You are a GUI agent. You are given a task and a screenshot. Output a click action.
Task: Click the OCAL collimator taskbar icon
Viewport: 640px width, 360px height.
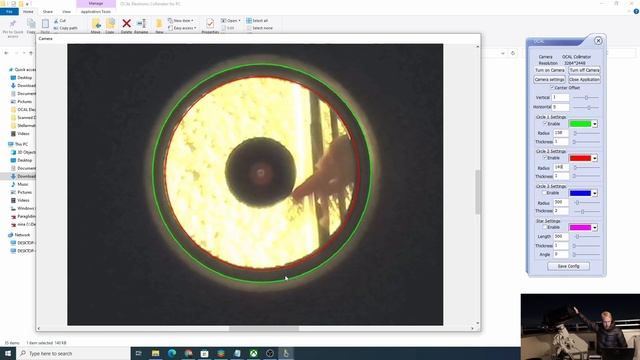(x=286, y=353)
